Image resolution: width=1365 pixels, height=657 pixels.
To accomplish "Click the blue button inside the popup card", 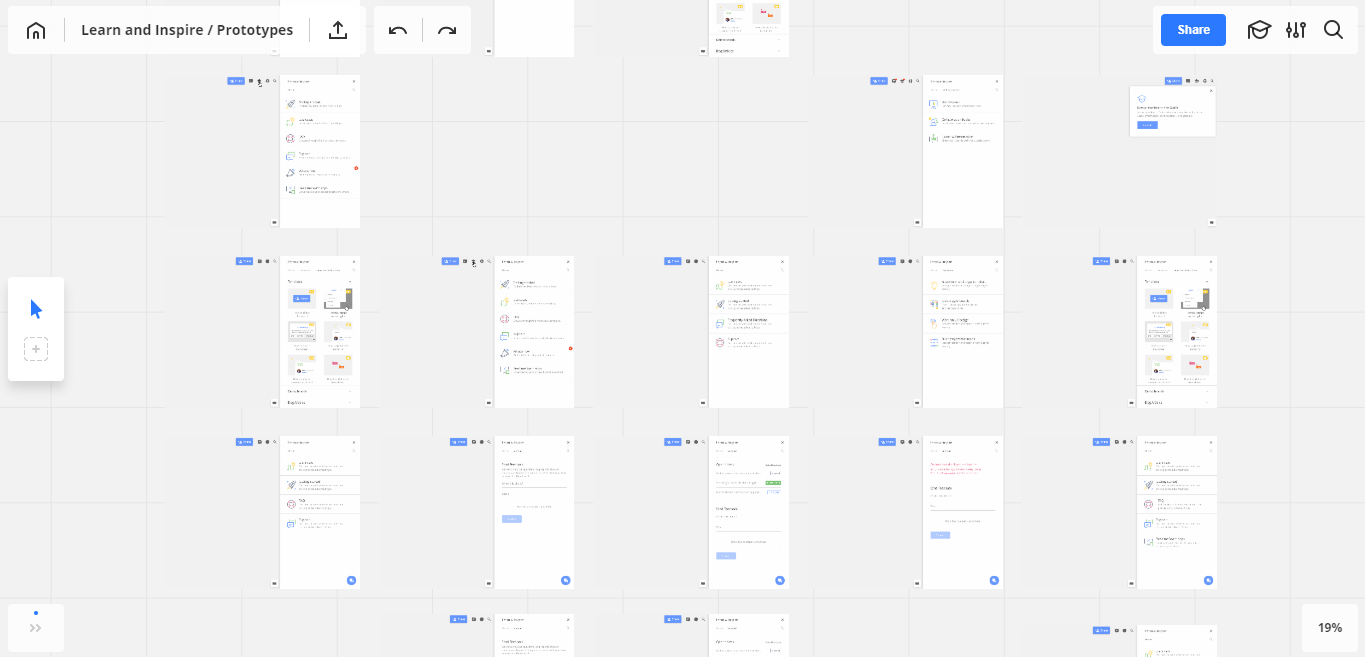I will (1147, 125).
